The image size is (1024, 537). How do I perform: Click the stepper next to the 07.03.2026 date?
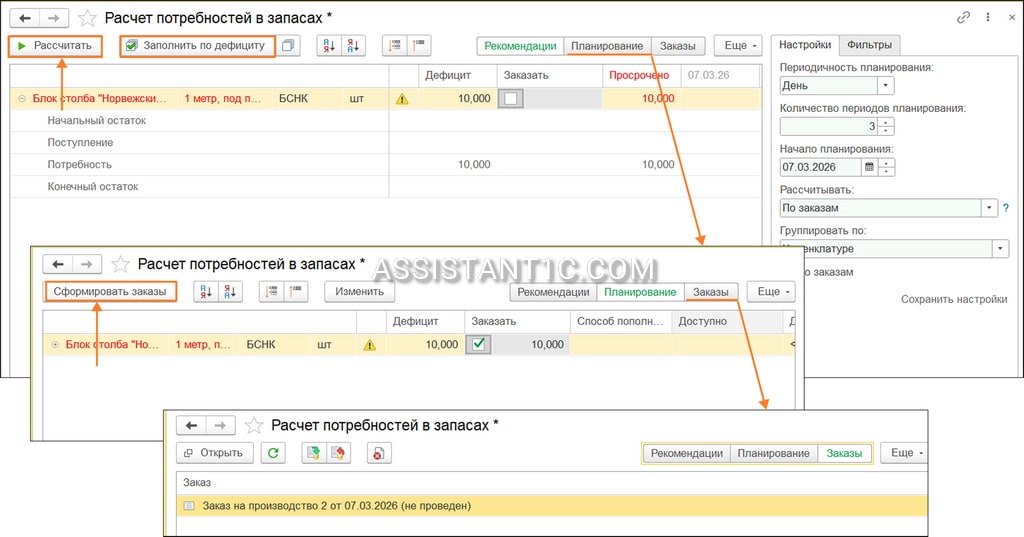886,167
